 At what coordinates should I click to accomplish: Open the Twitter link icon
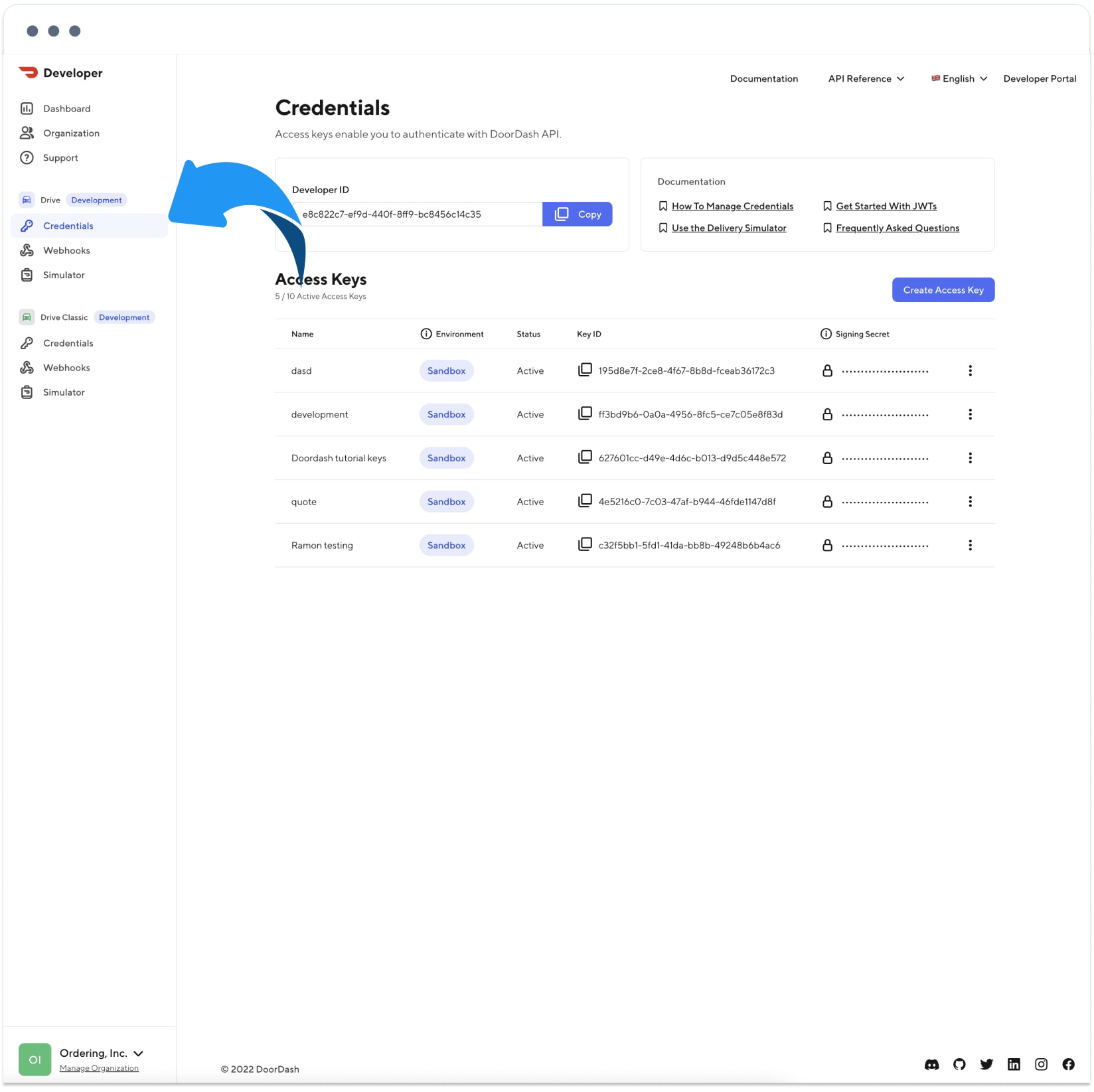click(x=986, y=1064)
